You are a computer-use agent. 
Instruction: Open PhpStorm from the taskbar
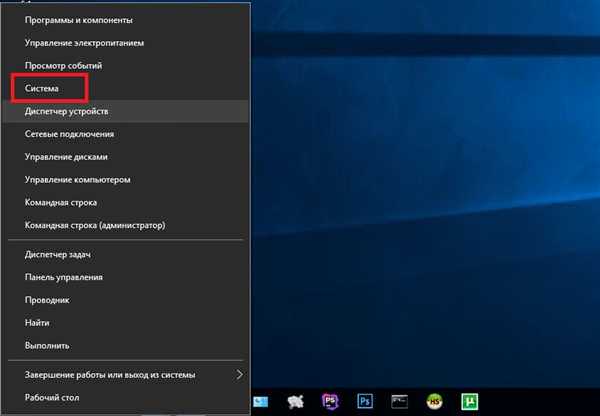[x=330, y=401]
